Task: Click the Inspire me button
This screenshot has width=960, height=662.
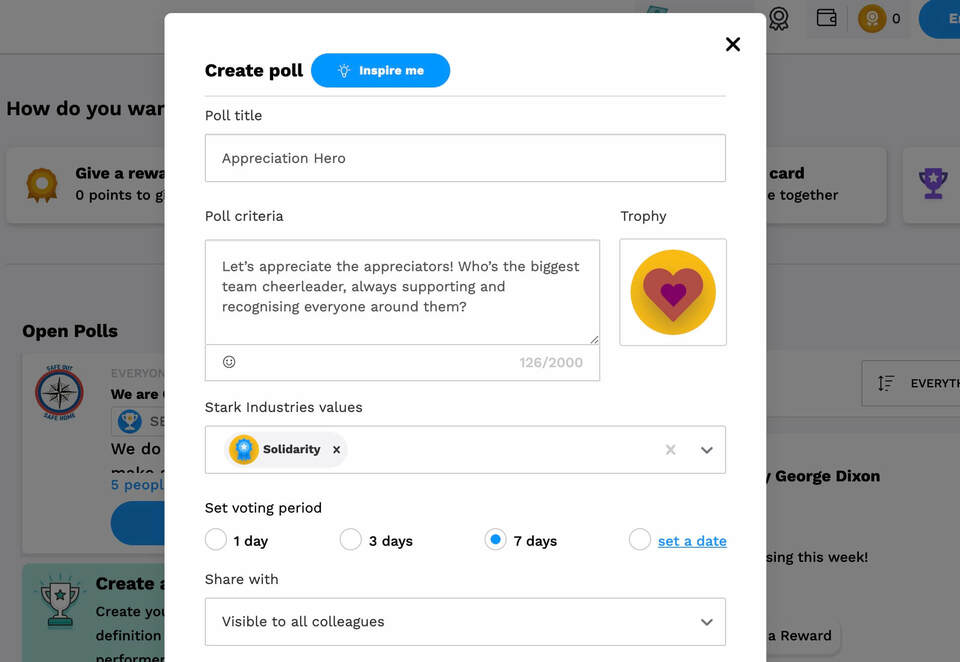Action: click(380, 70)
